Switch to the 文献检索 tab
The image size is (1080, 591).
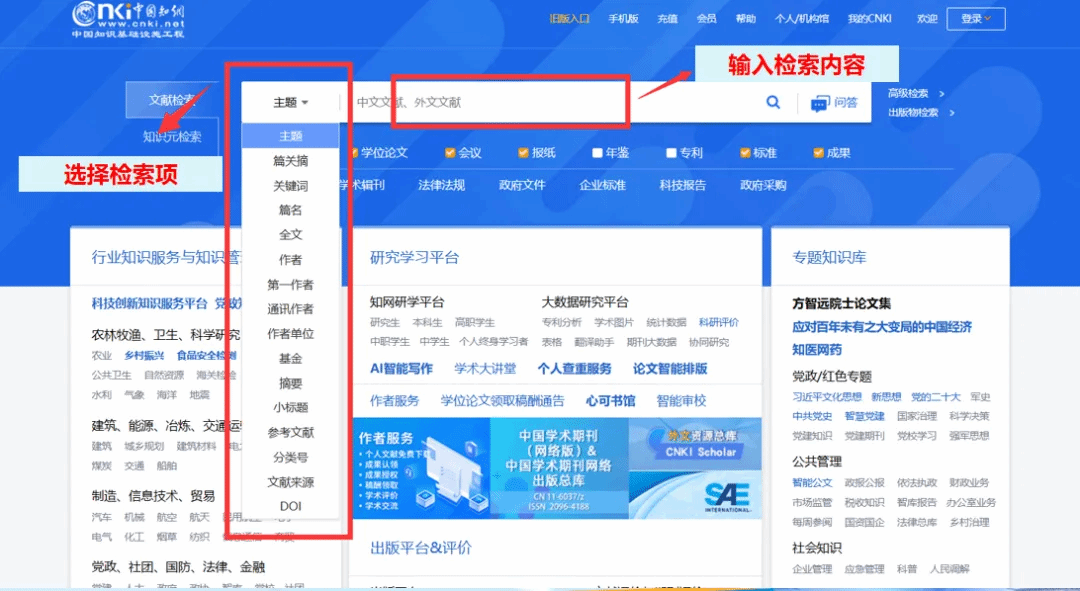click(x=172, y=101)
